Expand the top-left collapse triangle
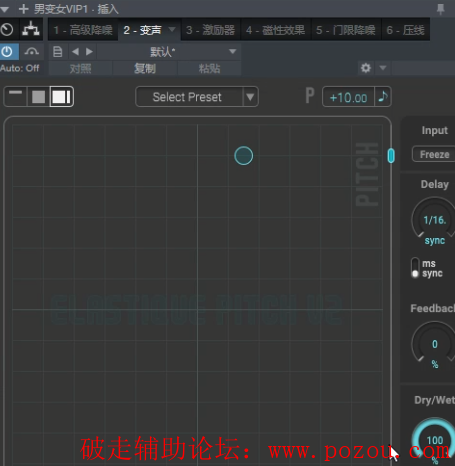Image resolution: width=455 pixels, height=466 pixels. point(4,9)
